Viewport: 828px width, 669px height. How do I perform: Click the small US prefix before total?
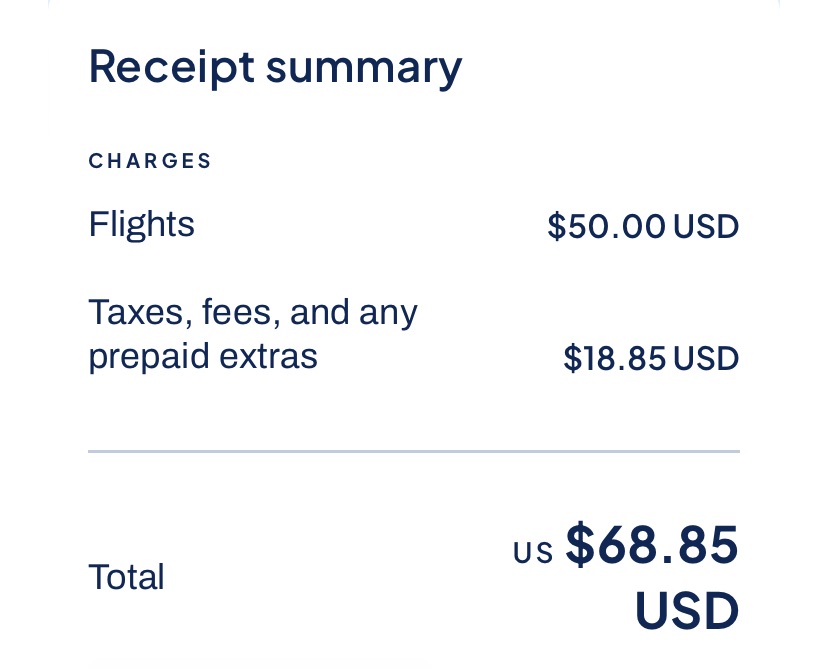click(x=533, y=553)
